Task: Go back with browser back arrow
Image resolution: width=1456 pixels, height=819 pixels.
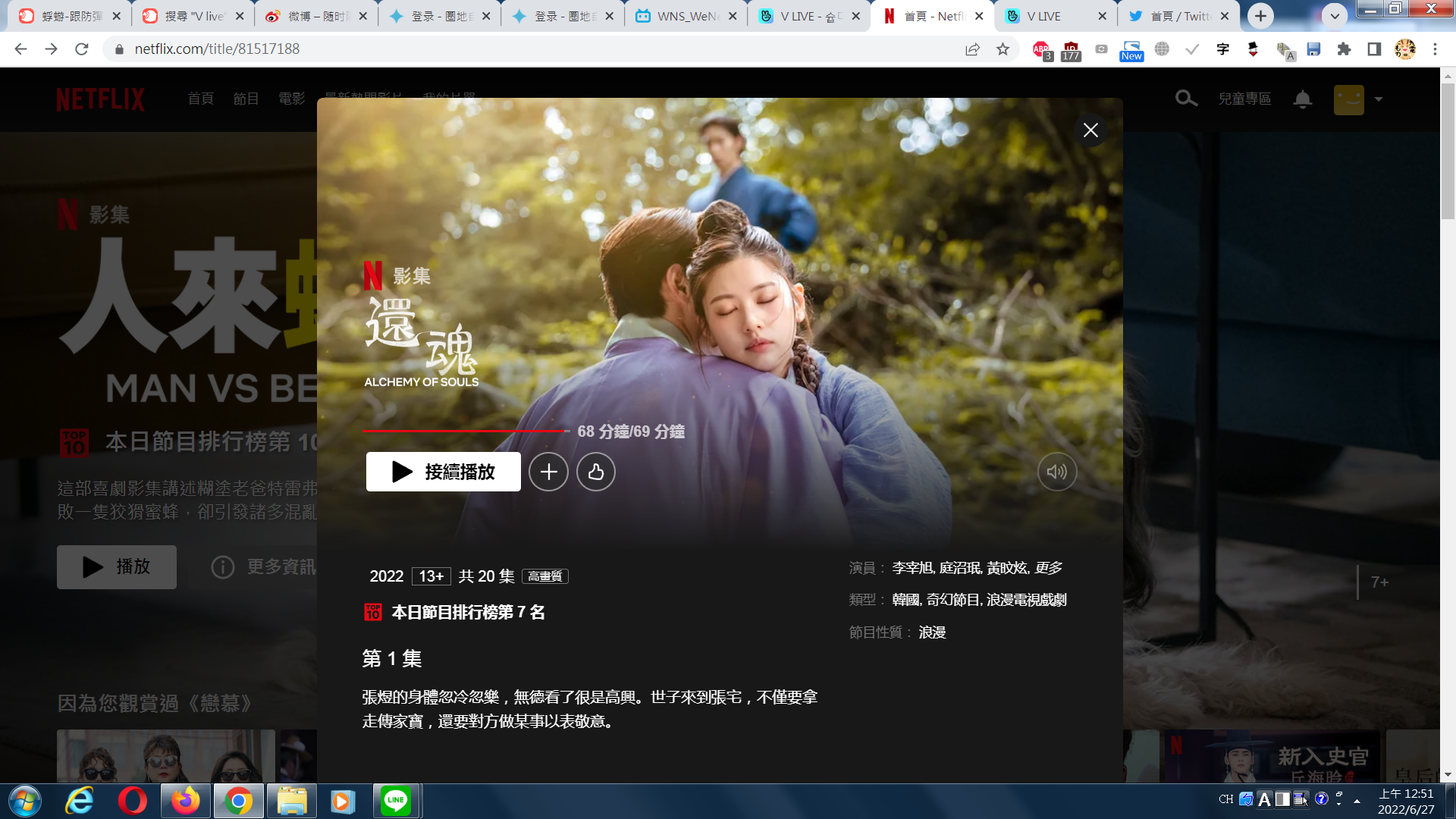Action: (20, 49)
